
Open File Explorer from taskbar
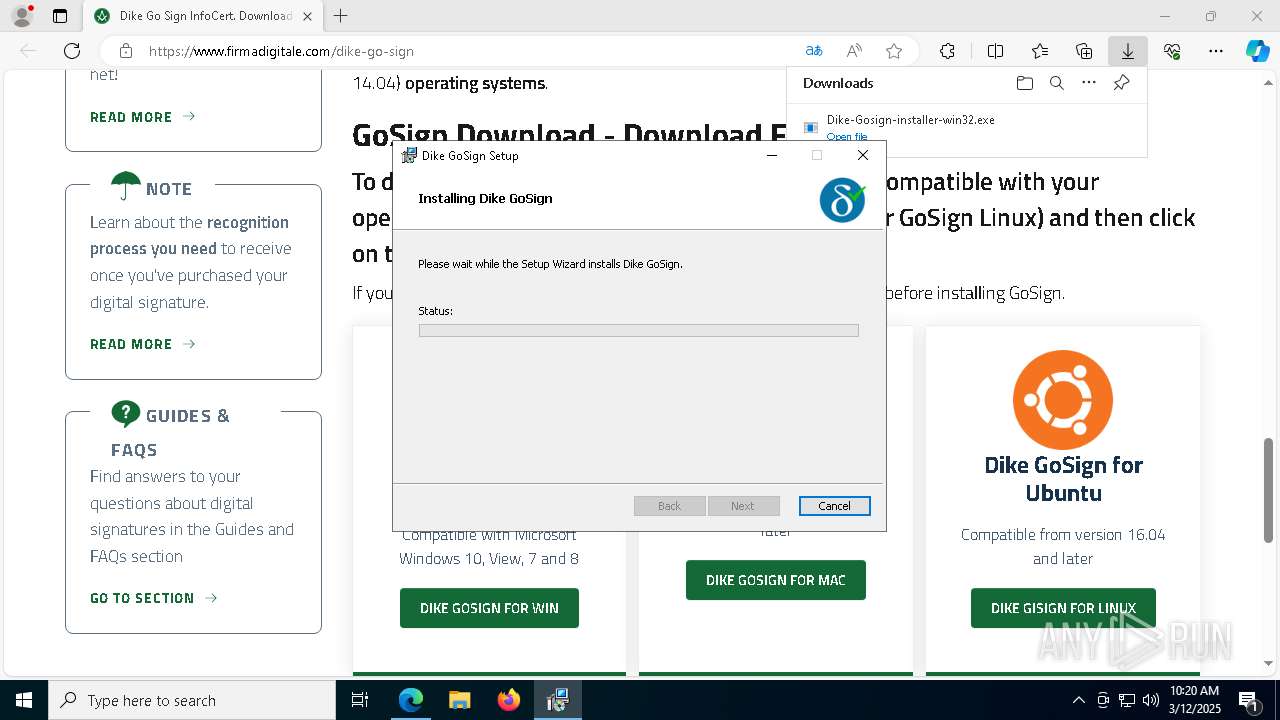(x=459, y=700)
